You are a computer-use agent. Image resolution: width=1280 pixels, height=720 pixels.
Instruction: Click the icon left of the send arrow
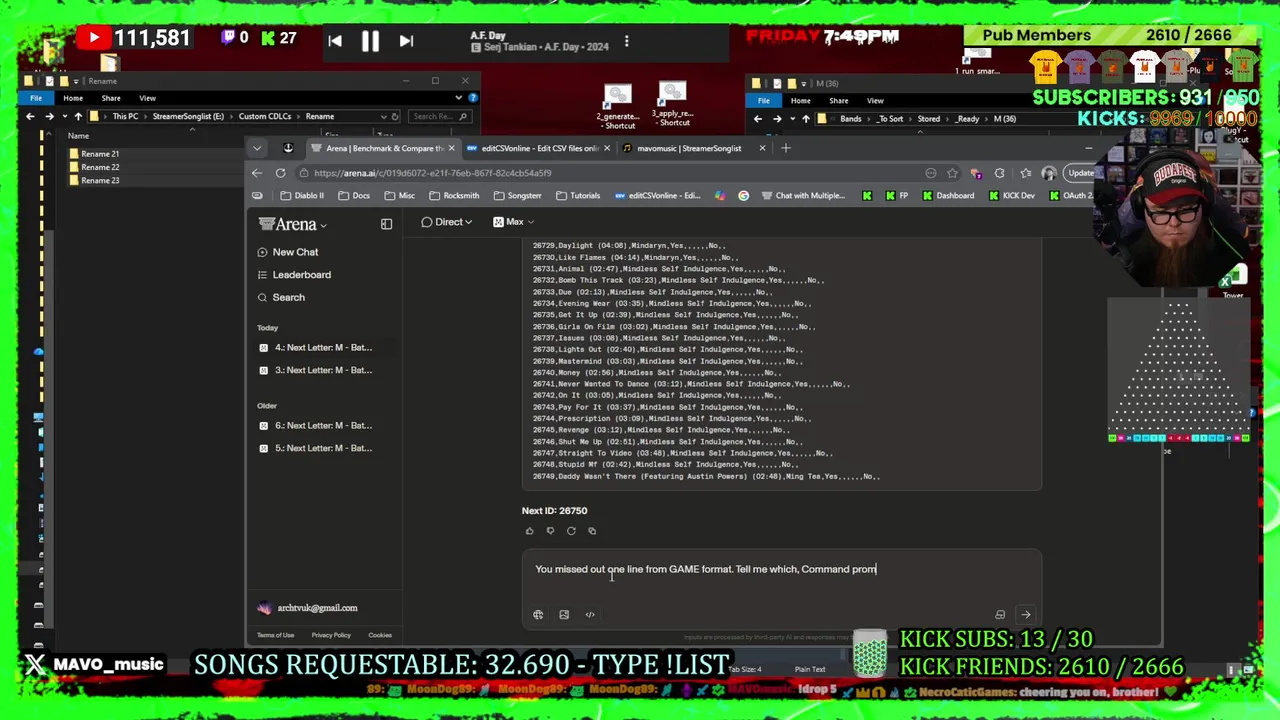coord(1000,615)
